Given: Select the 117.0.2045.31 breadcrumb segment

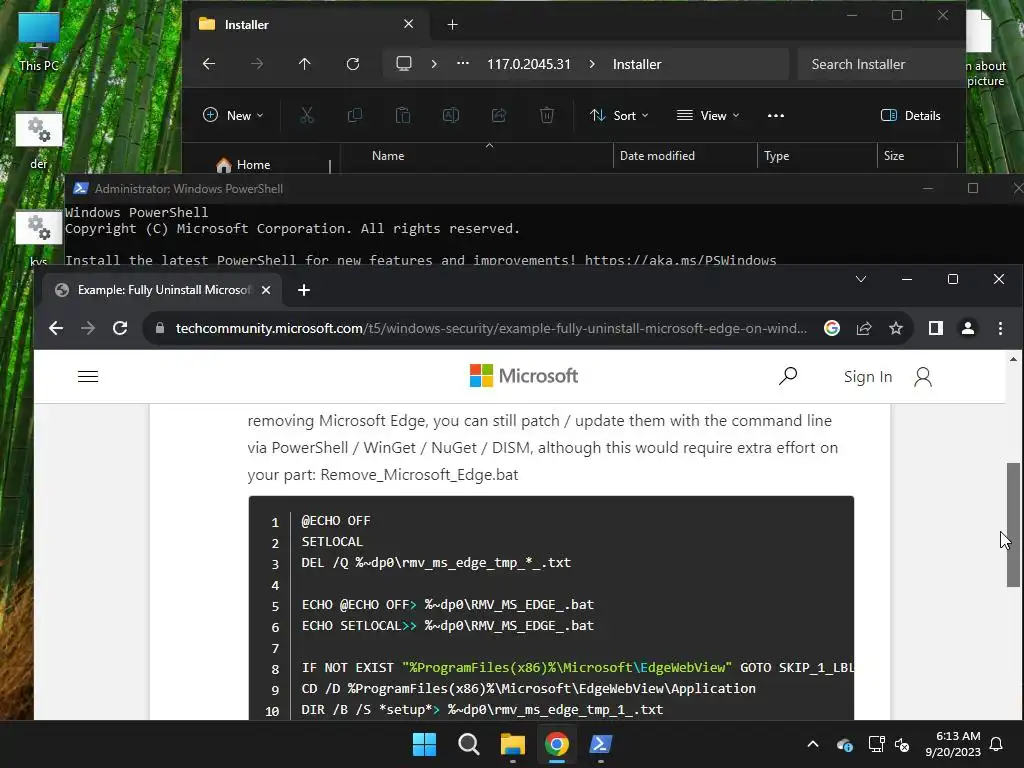Looking at the screenshot, I should [529, 64].
